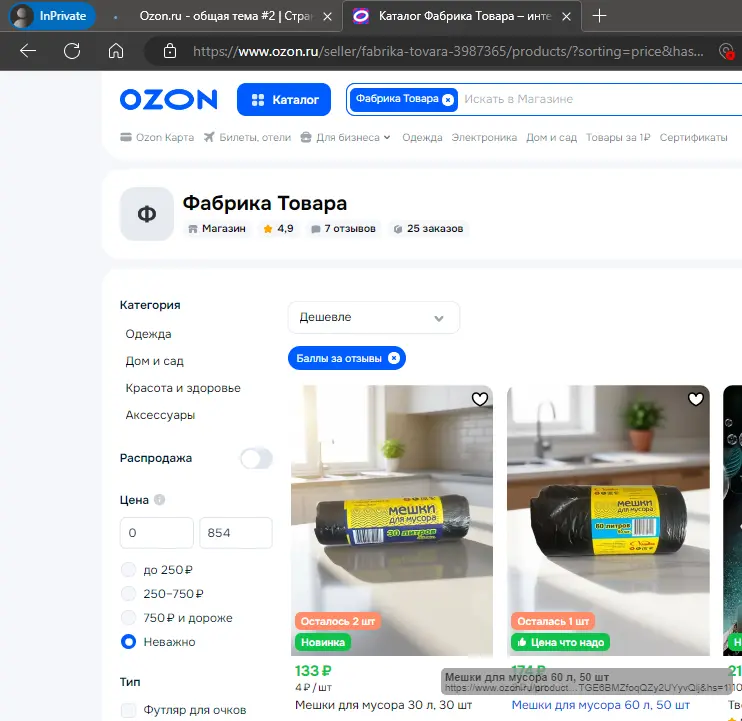
Task: Select Аксессуары category
Action: 160,415
